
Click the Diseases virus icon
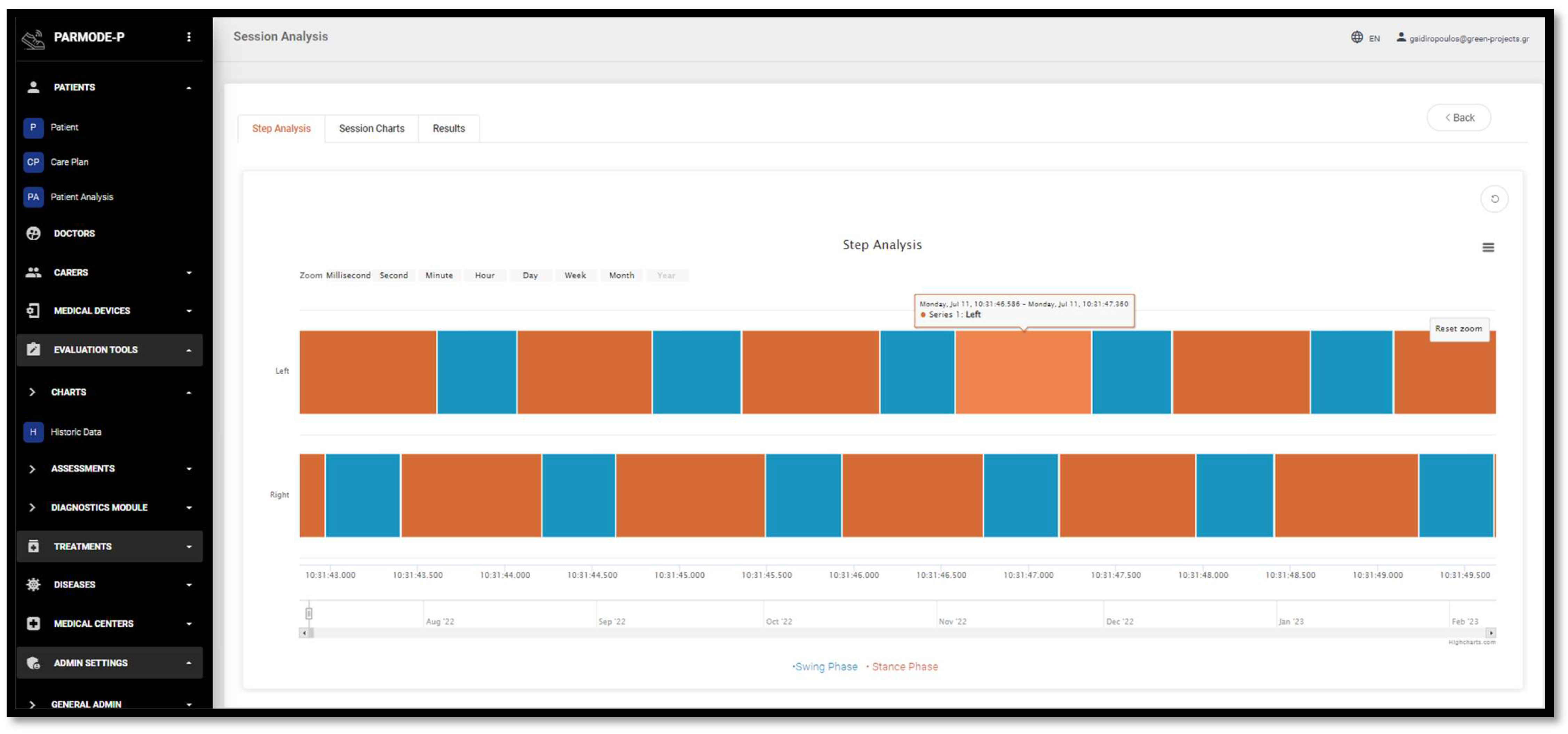point(33,585)
